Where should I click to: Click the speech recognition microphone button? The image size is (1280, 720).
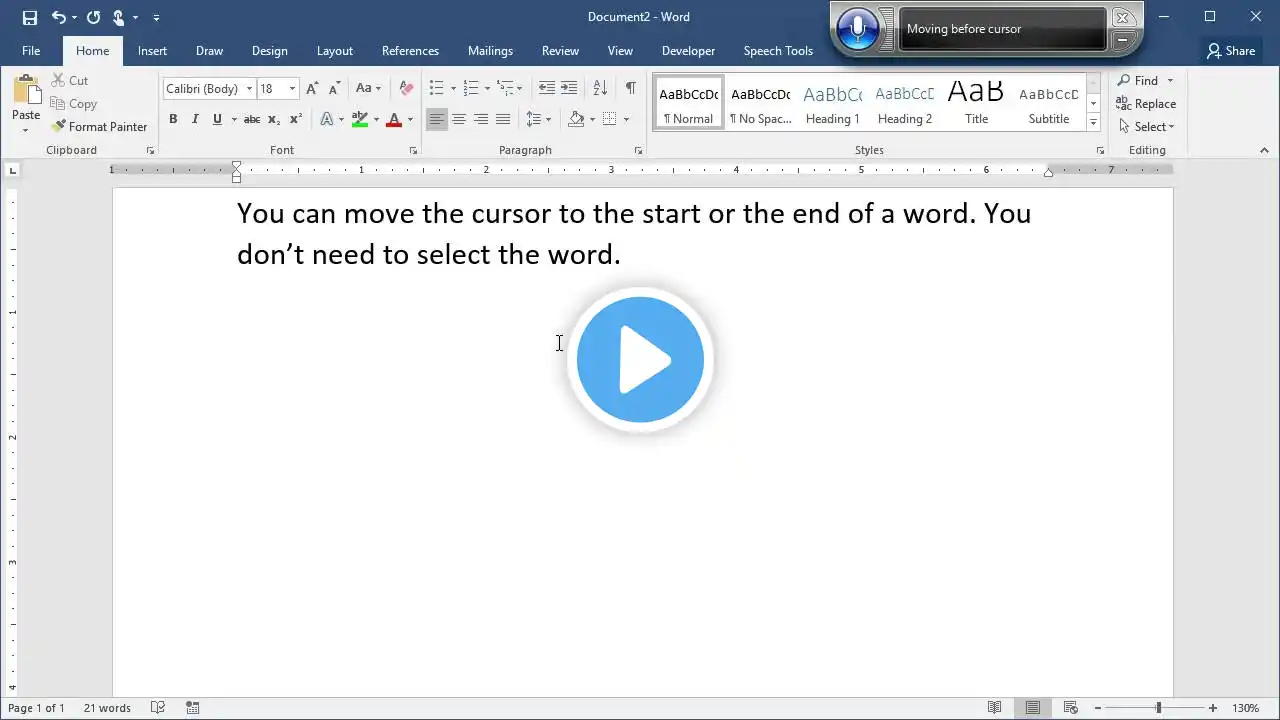tap(857, 29)
